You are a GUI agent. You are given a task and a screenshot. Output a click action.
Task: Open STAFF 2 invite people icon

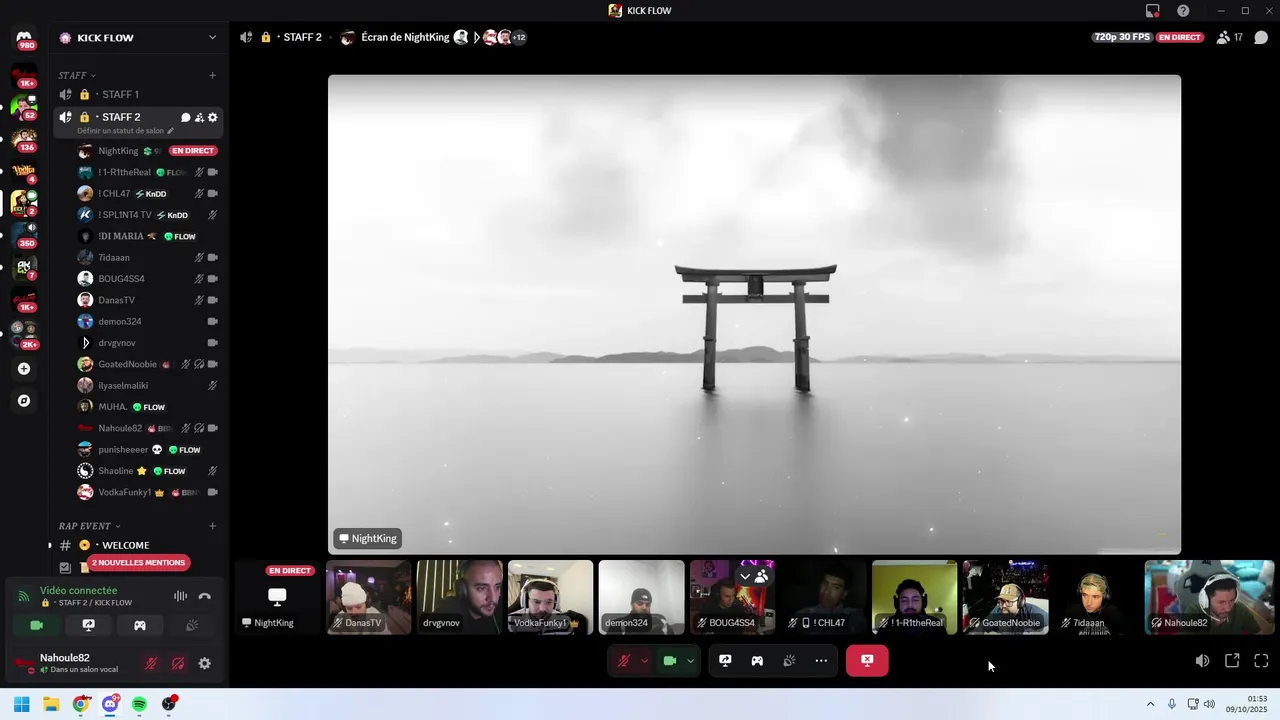pyautogui.click(x=199, y=117)
